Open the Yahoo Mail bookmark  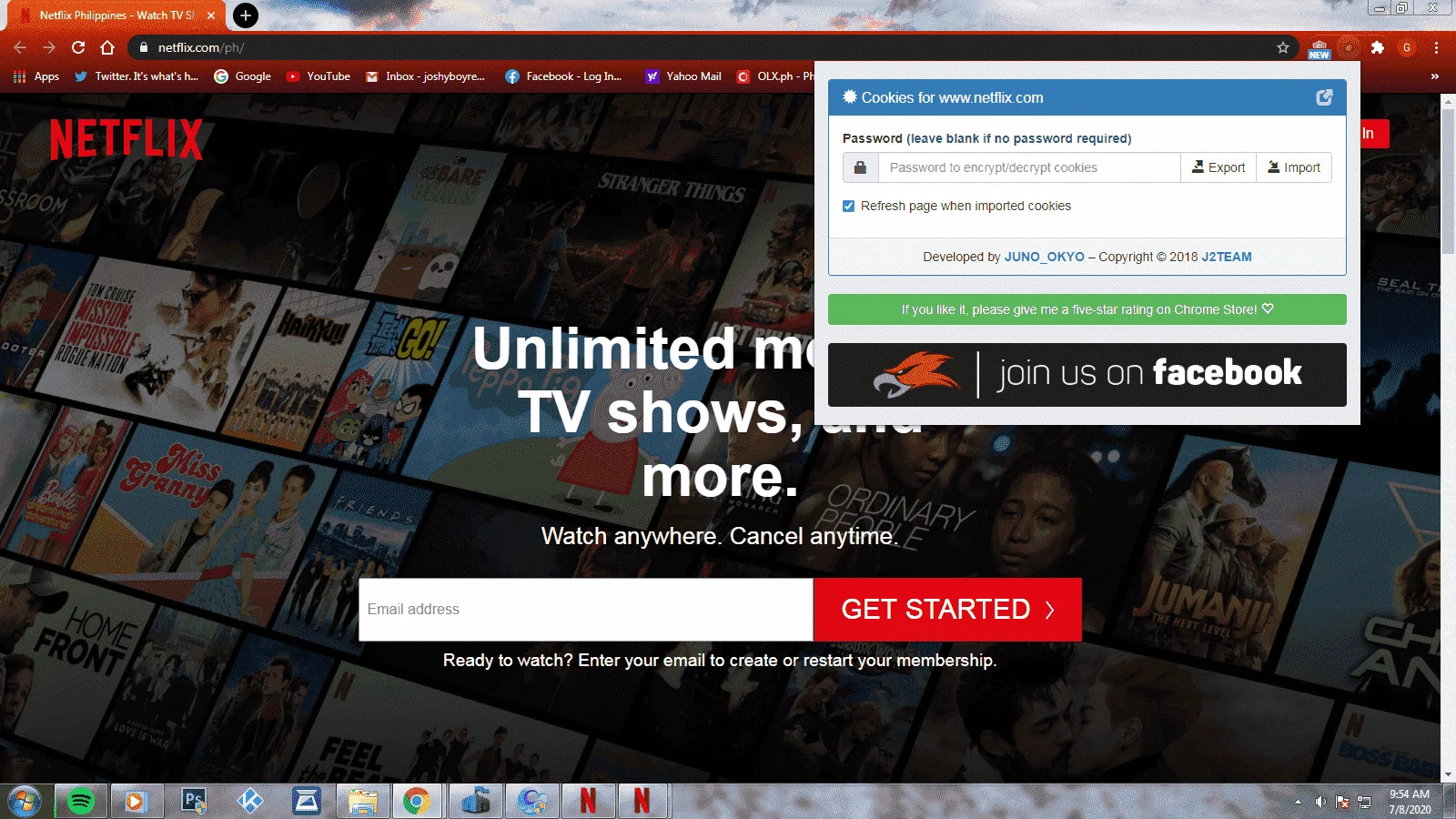click(683, 76)
